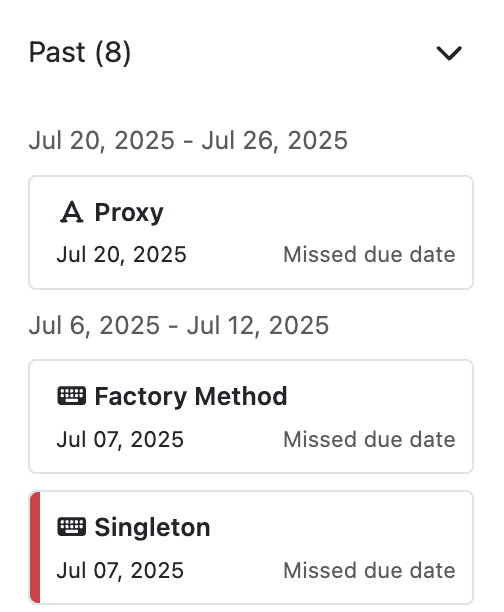504x612 pixels.
Task: Click the Factory Method keyboard icon
Action: (71, 396)
